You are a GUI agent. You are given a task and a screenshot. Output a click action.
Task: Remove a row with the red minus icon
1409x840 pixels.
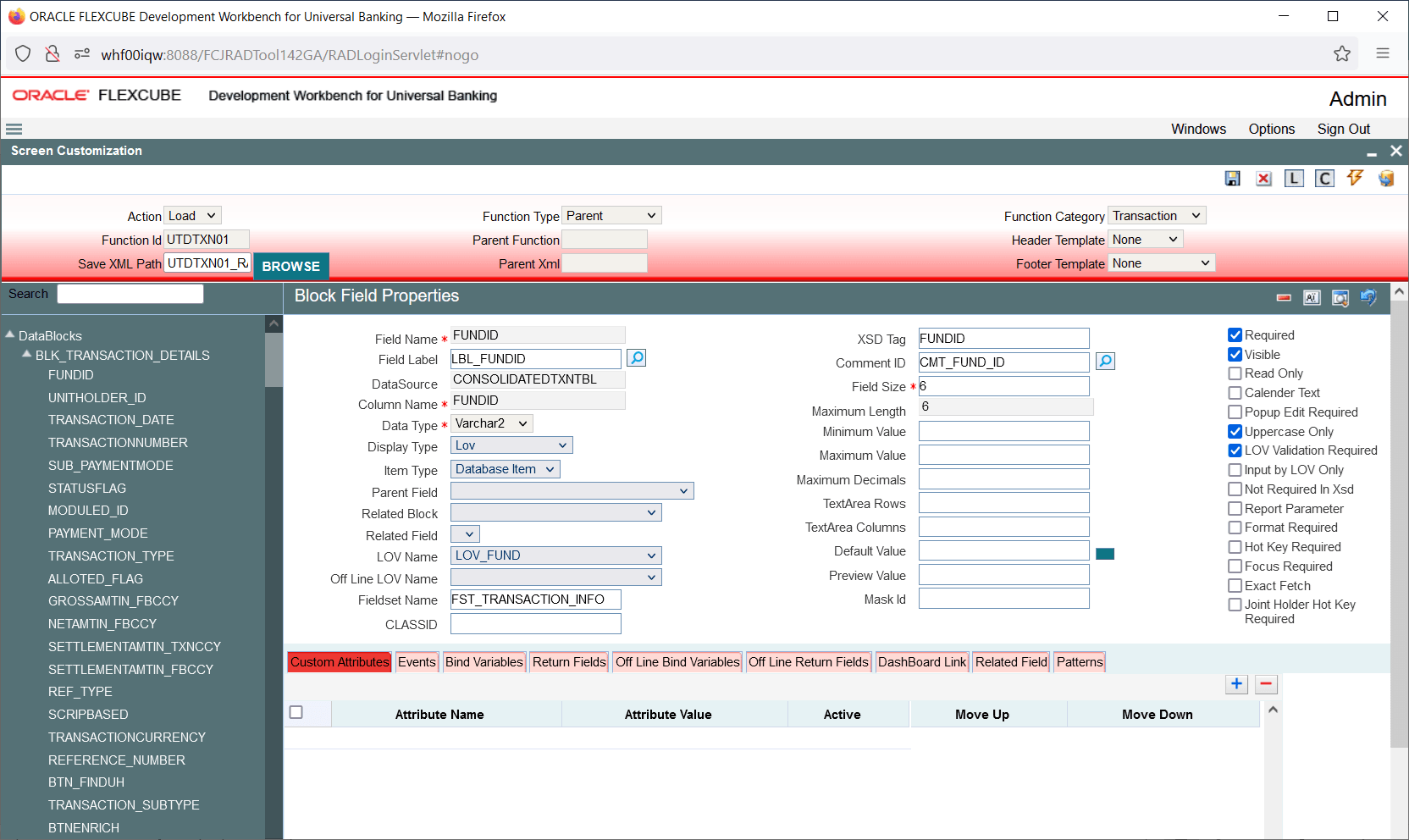pyautogui.click(x=1266, y=684)
